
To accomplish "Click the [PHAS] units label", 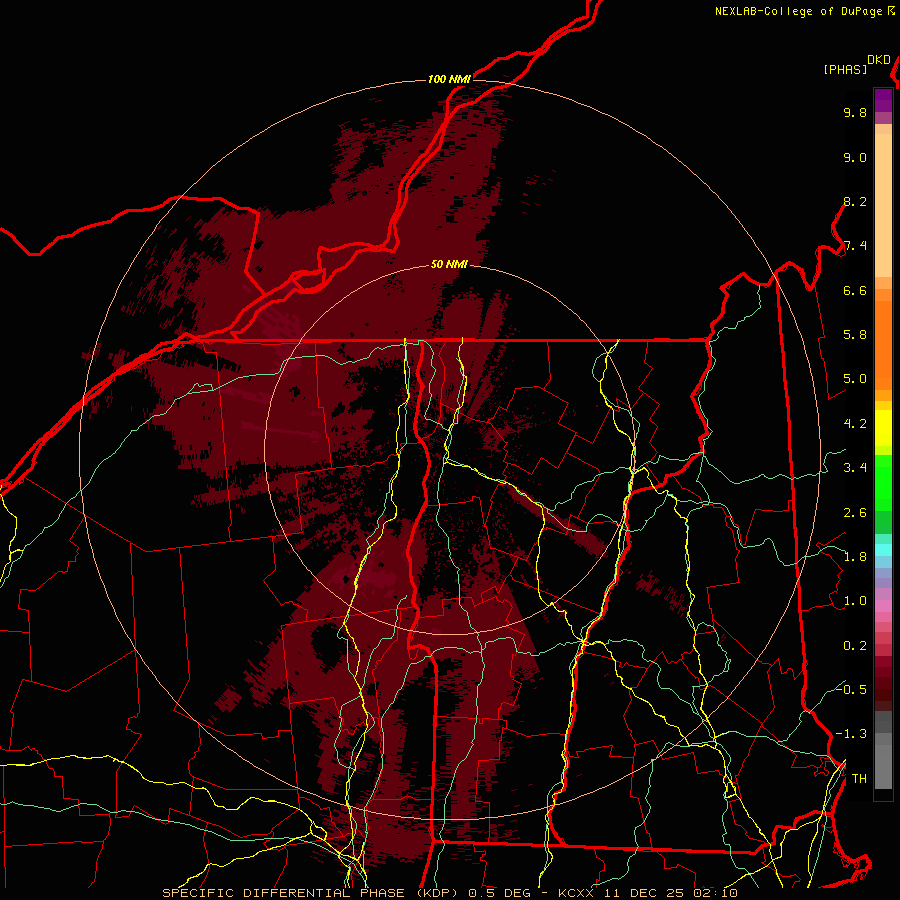I will point(845,69).
